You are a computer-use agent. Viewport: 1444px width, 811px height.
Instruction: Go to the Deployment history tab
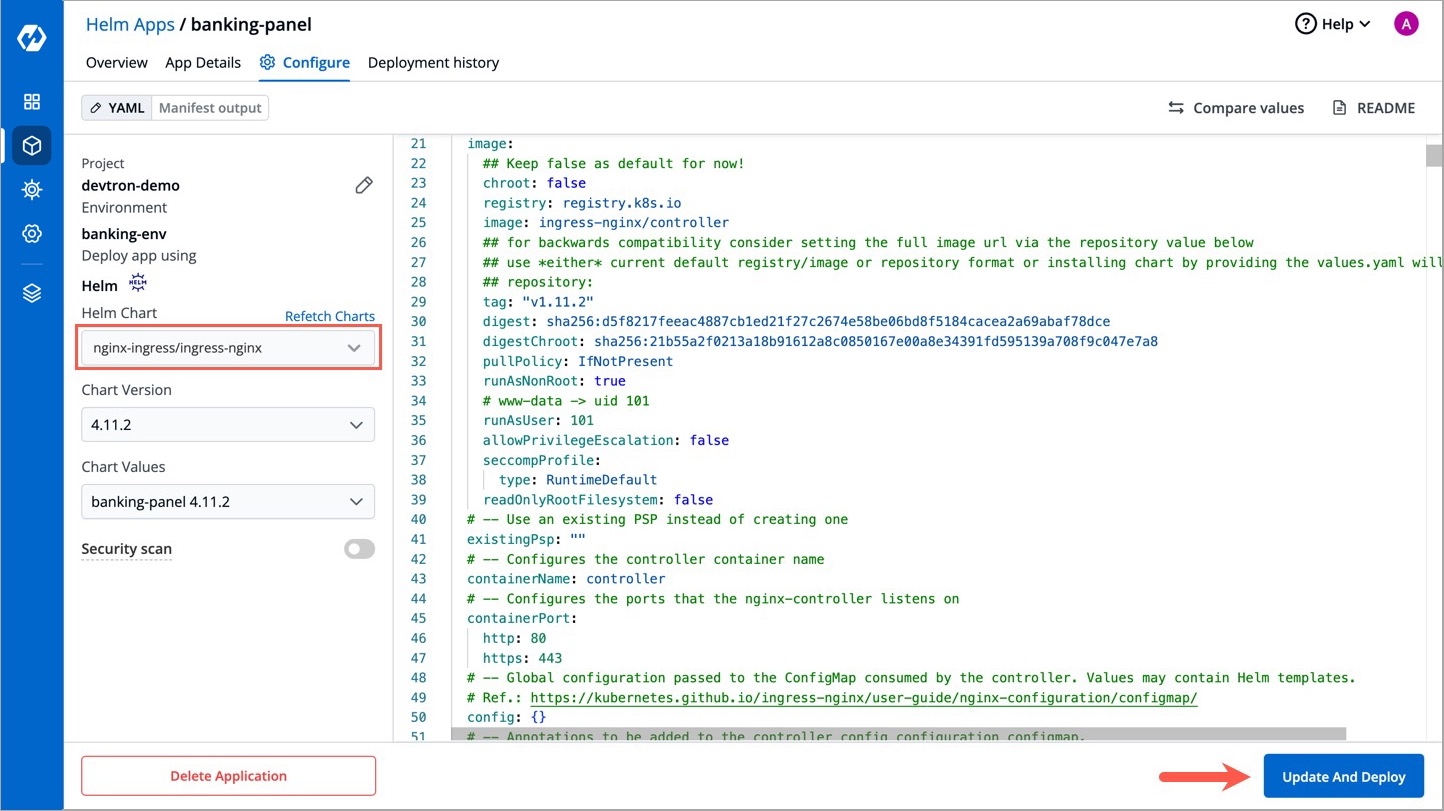coord(433,62)
